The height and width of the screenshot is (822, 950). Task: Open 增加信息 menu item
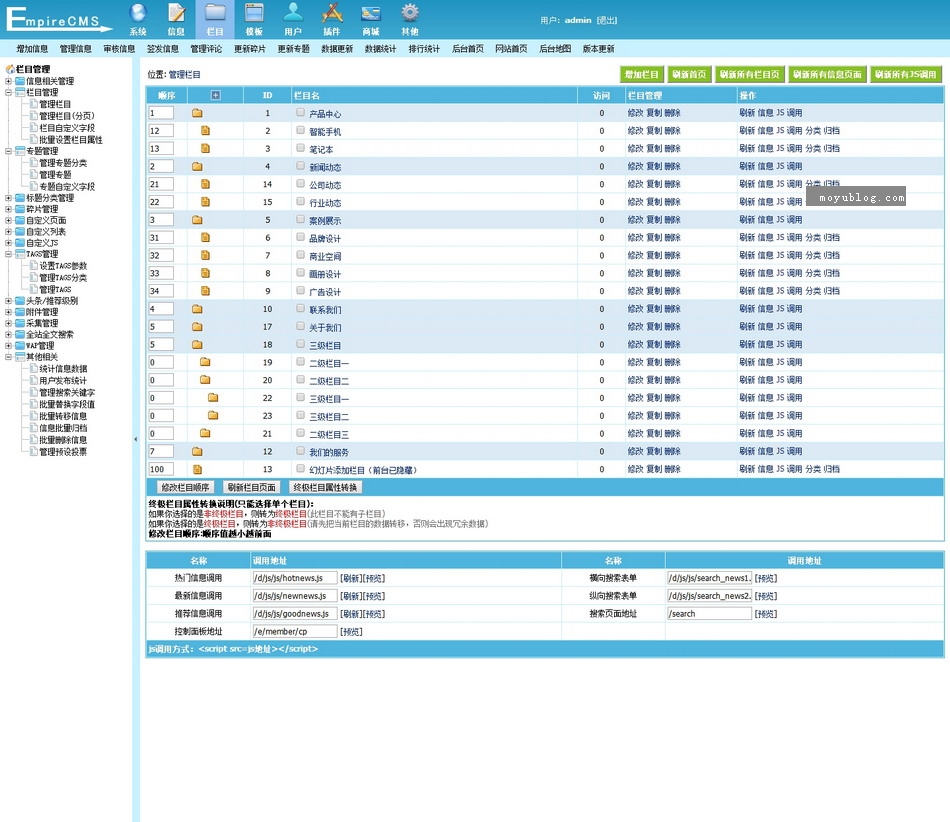32,49
